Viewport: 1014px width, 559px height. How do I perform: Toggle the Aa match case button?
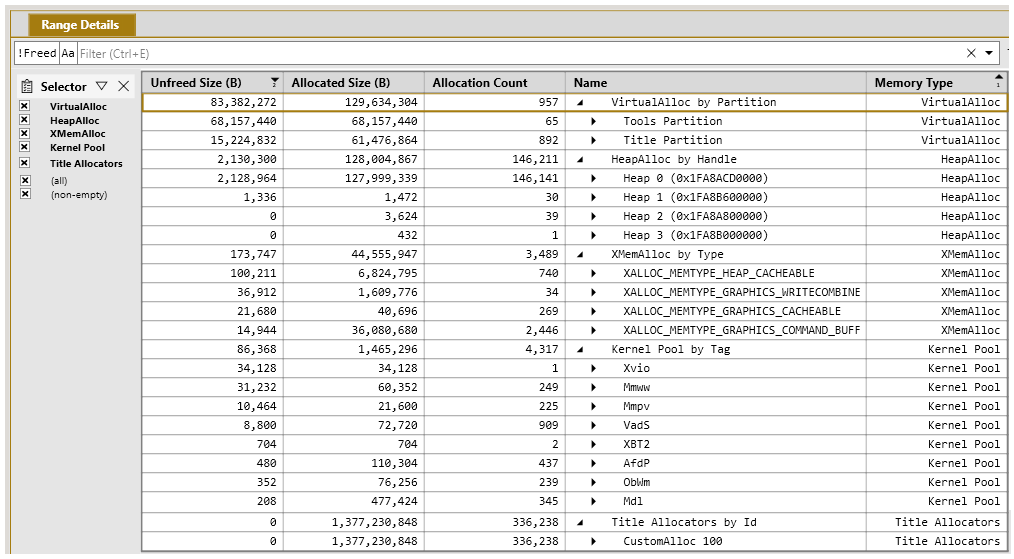pos(68,53)
